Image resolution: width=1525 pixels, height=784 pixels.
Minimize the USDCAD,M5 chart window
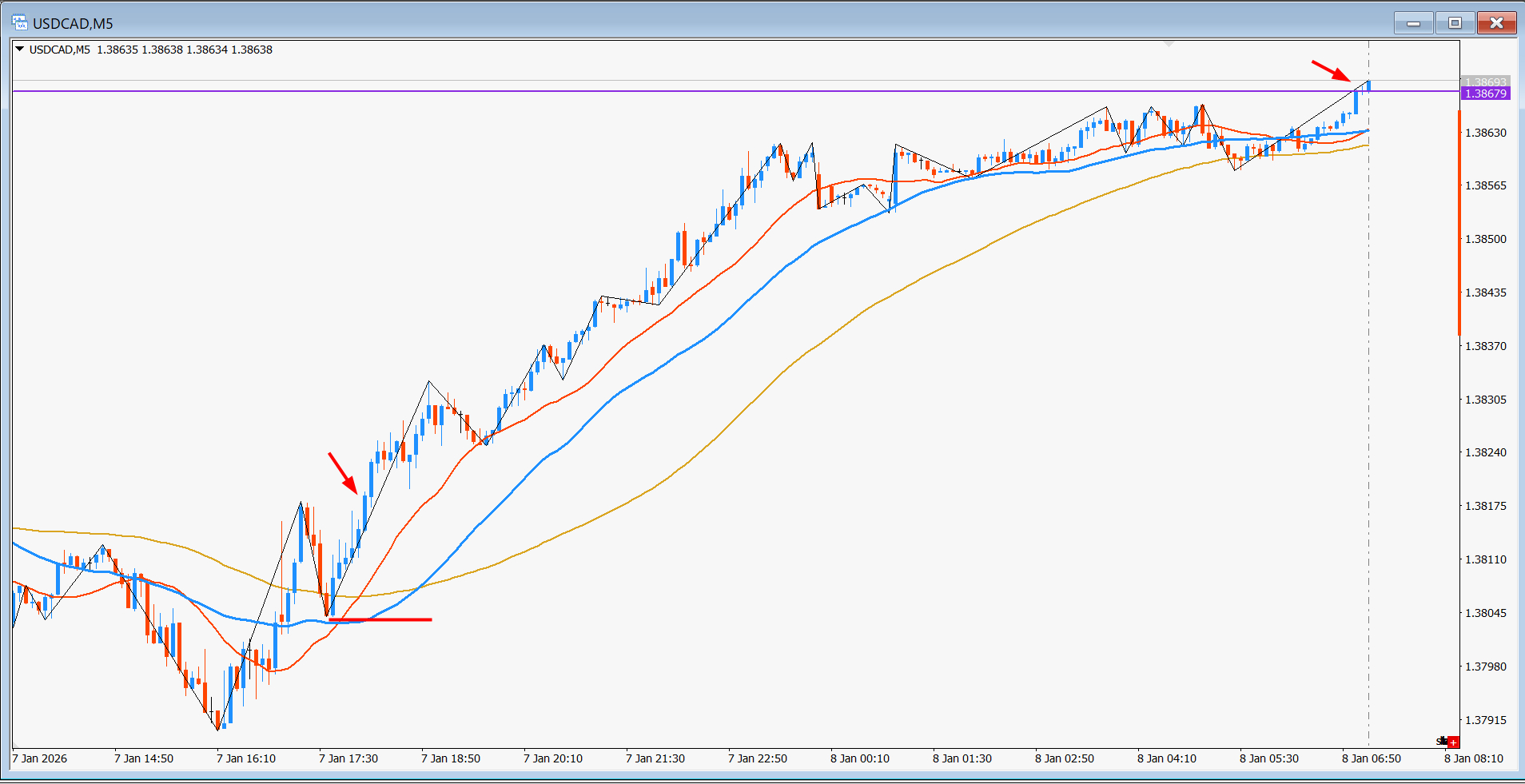point(1413,23)
